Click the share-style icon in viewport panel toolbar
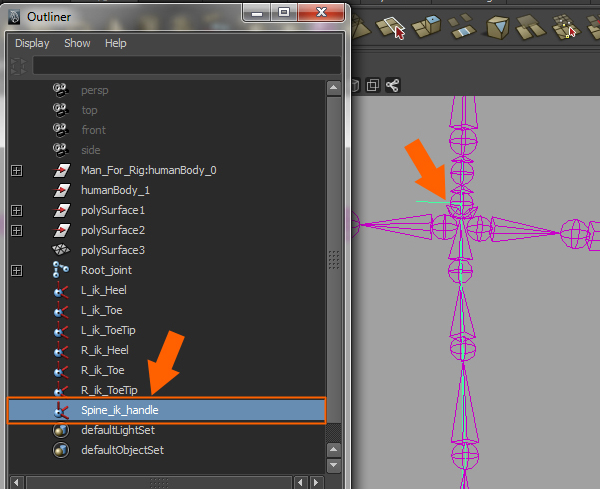The height and width of the screenshot is (489, 600). pos(393,85)
